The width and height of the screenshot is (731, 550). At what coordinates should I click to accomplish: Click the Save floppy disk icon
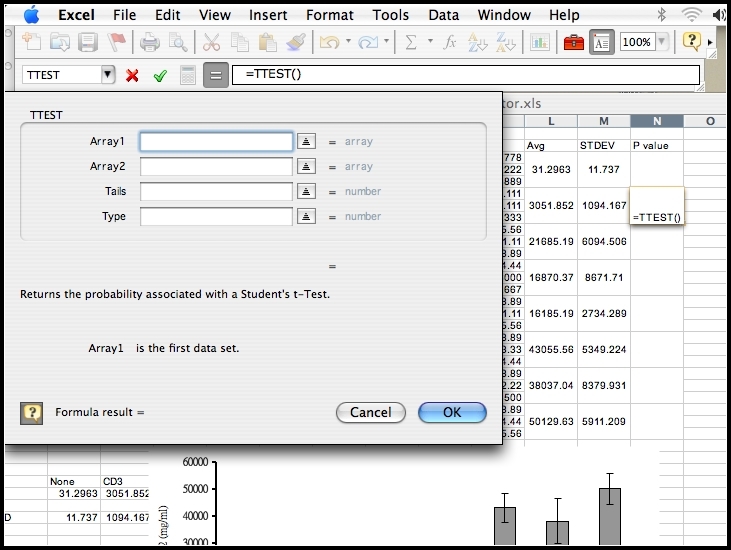pos(88,42)
